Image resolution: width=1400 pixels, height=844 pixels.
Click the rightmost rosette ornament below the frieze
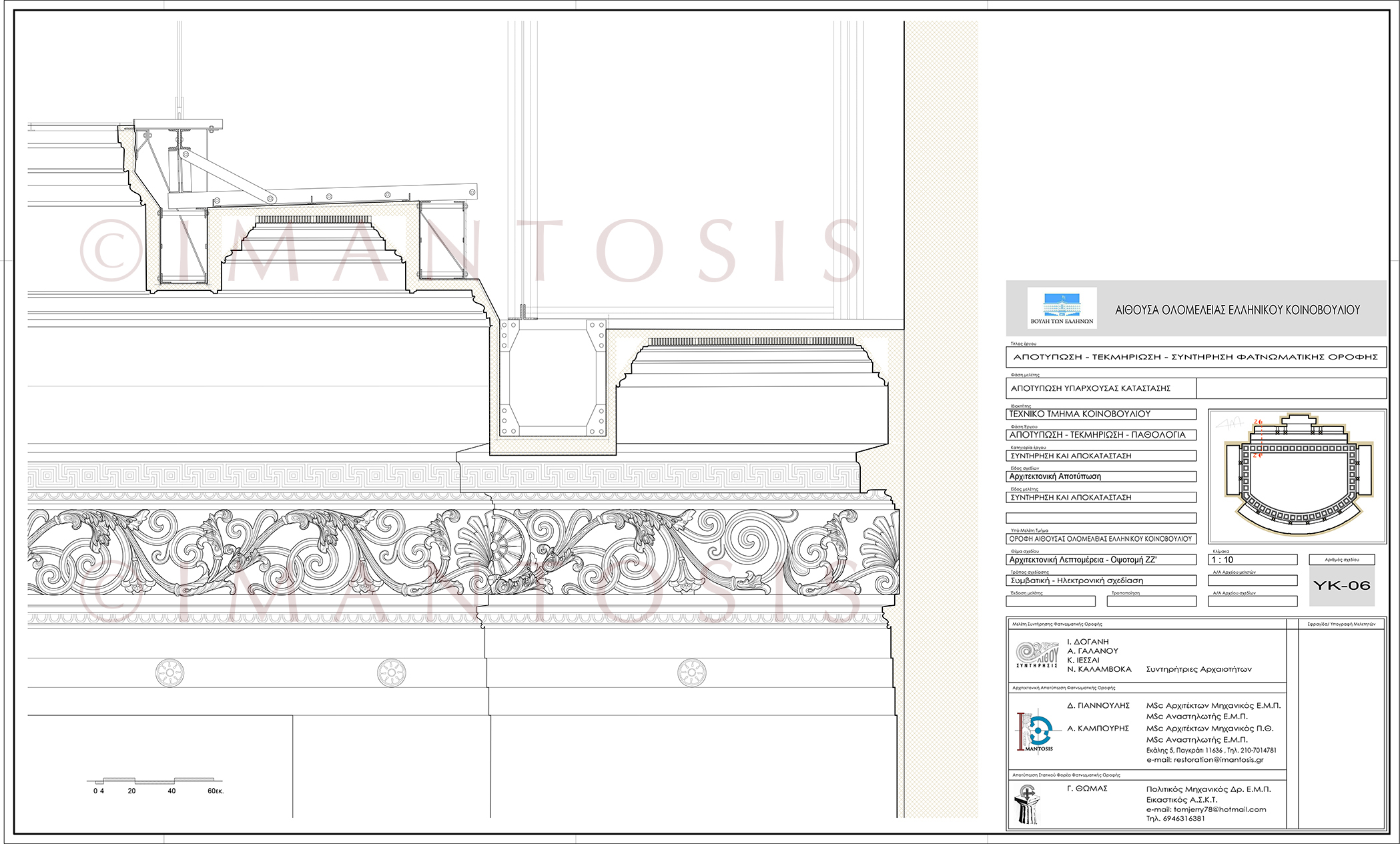691,673
